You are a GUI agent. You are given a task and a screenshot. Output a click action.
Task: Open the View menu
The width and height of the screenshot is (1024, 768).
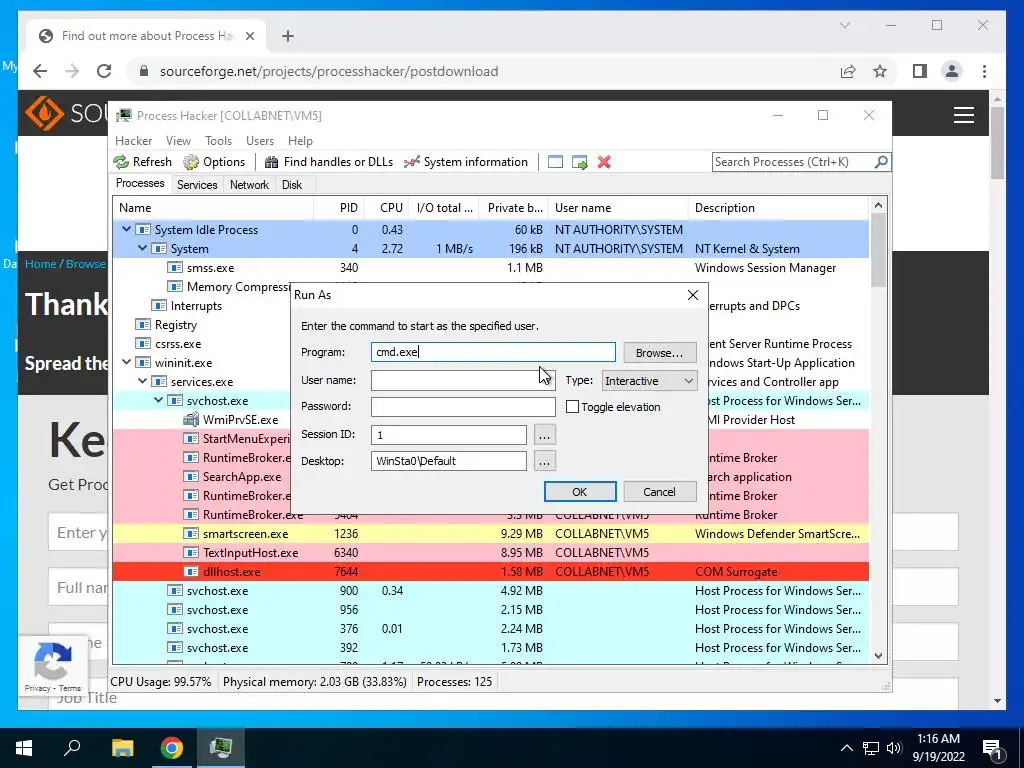point(178,140)
